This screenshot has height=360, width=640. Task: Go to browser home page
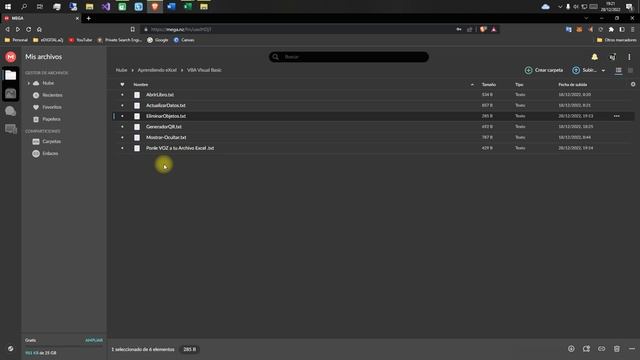pos(39,29)
